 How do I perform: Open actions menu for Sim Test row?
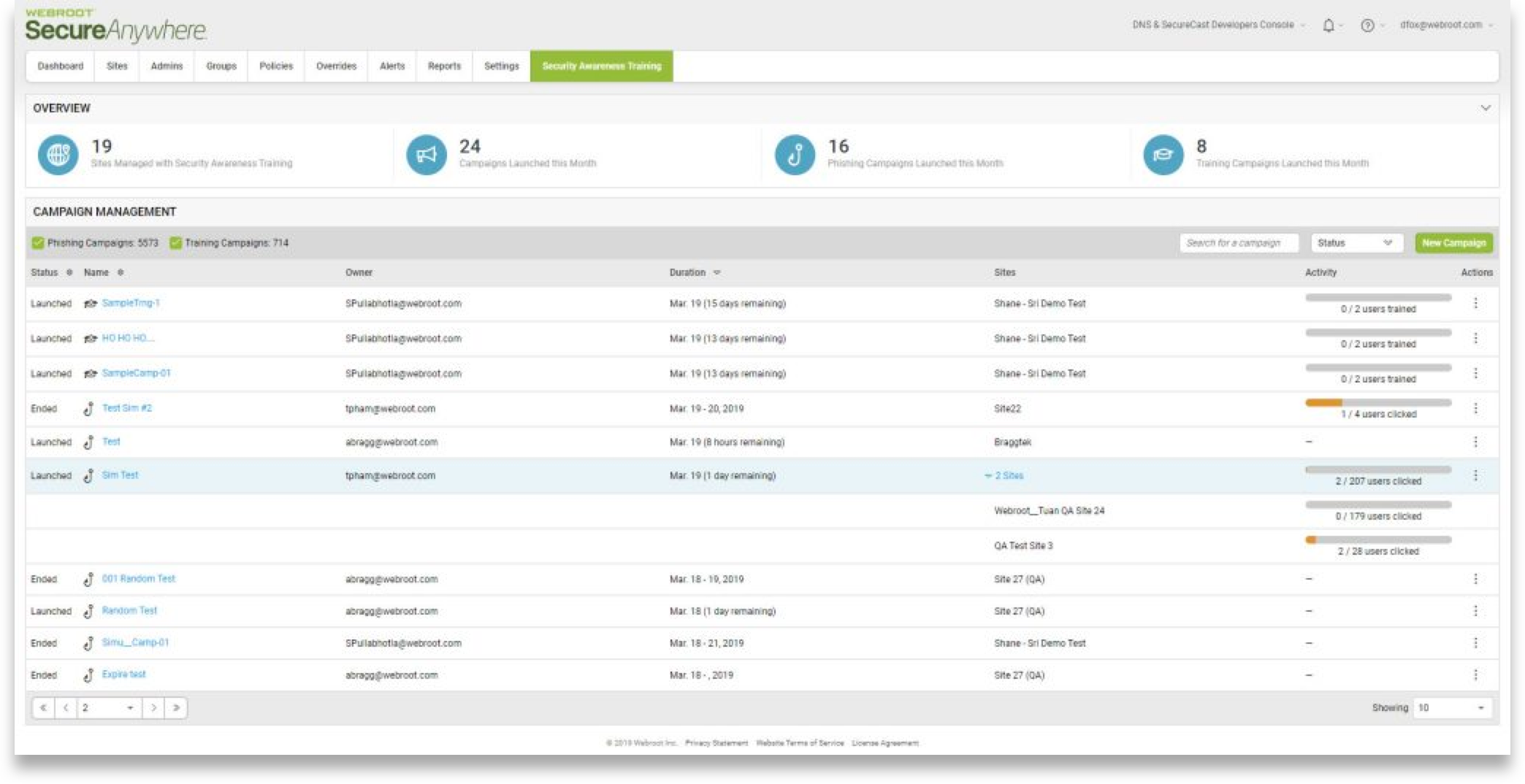click(1475, 475)
